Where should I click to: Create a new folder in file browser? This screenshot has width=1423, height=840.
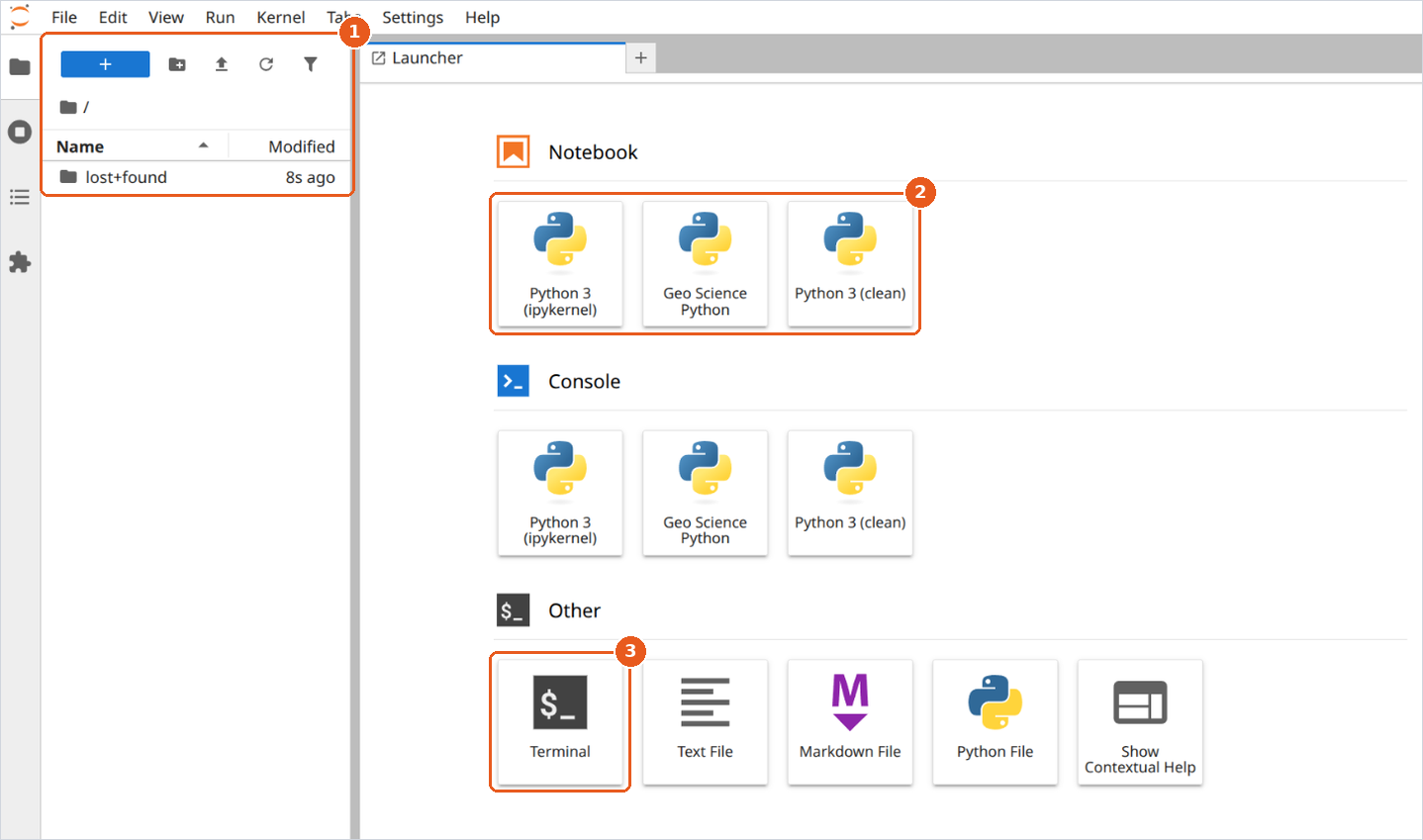[x=177, y=64]
